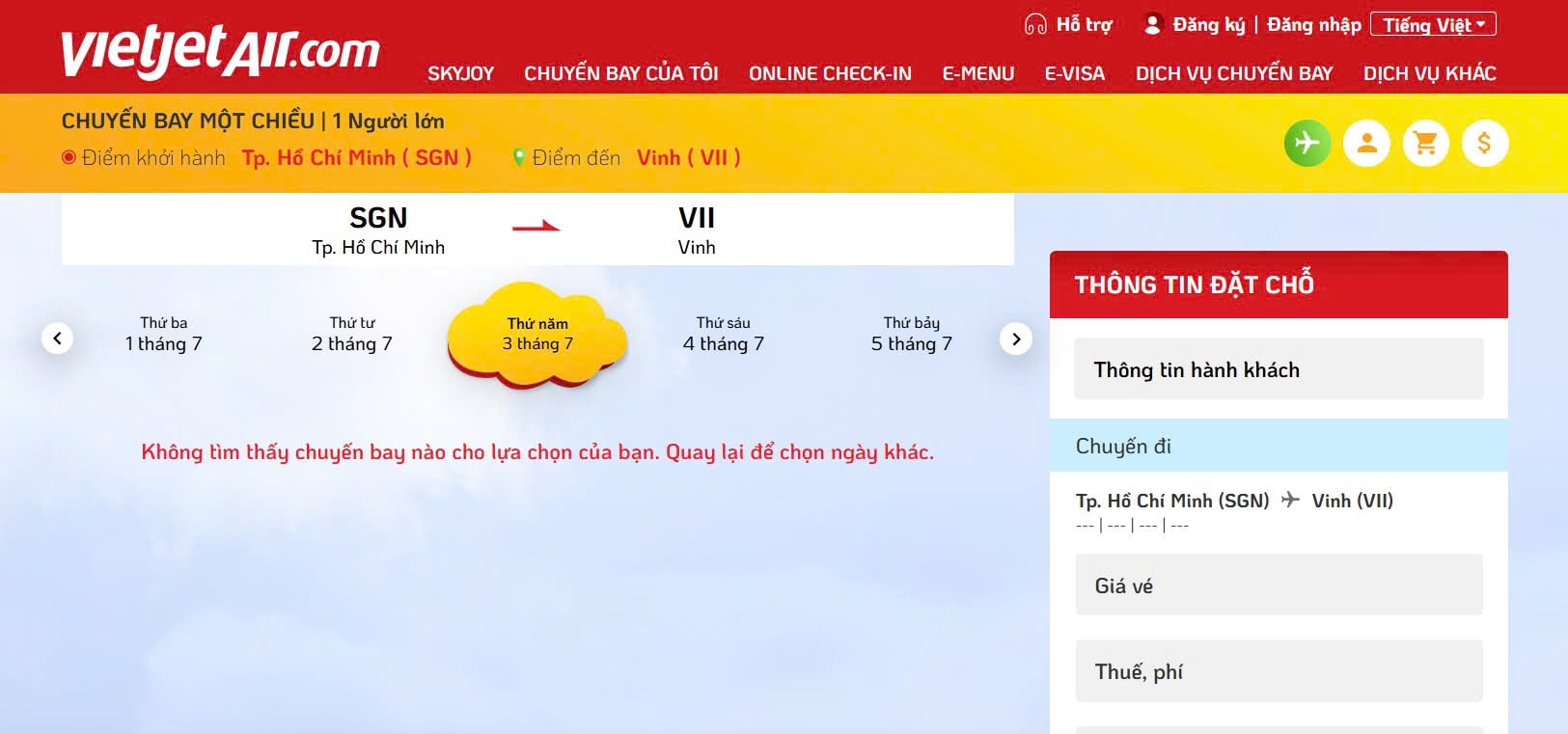Open ONLINE CHECK-IN menu item
Image resolution: width=1568 pixels, height=734 pixels.
[830, 73]
